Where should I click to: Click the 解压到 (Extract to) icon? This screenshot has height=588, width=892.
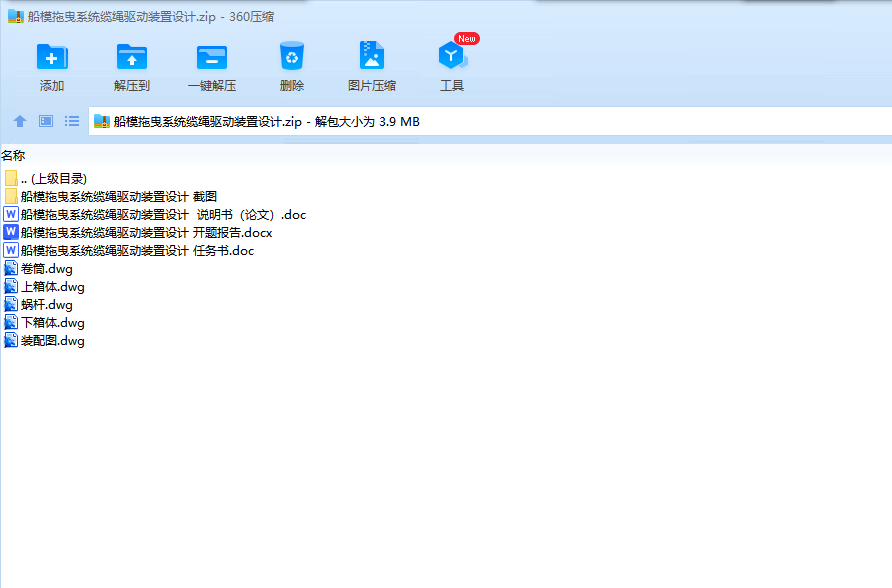131,57
